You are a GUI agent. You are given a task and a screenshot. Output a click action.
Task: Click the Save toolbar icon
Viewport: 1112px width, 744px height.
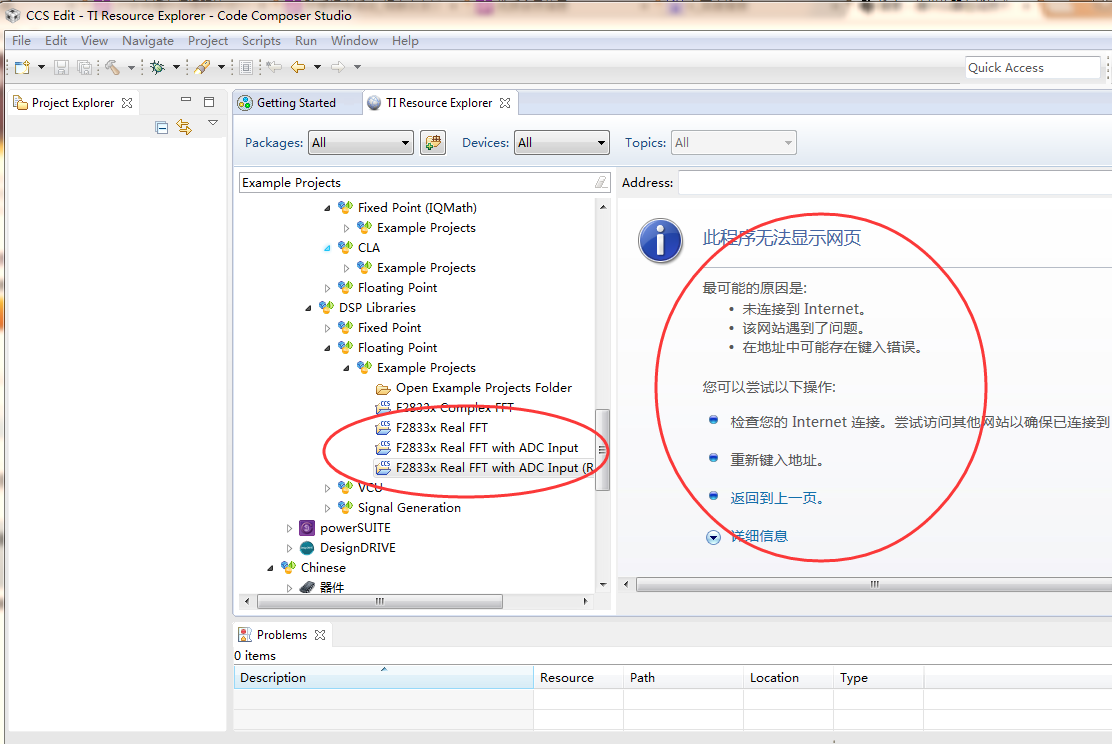(62, 67)
